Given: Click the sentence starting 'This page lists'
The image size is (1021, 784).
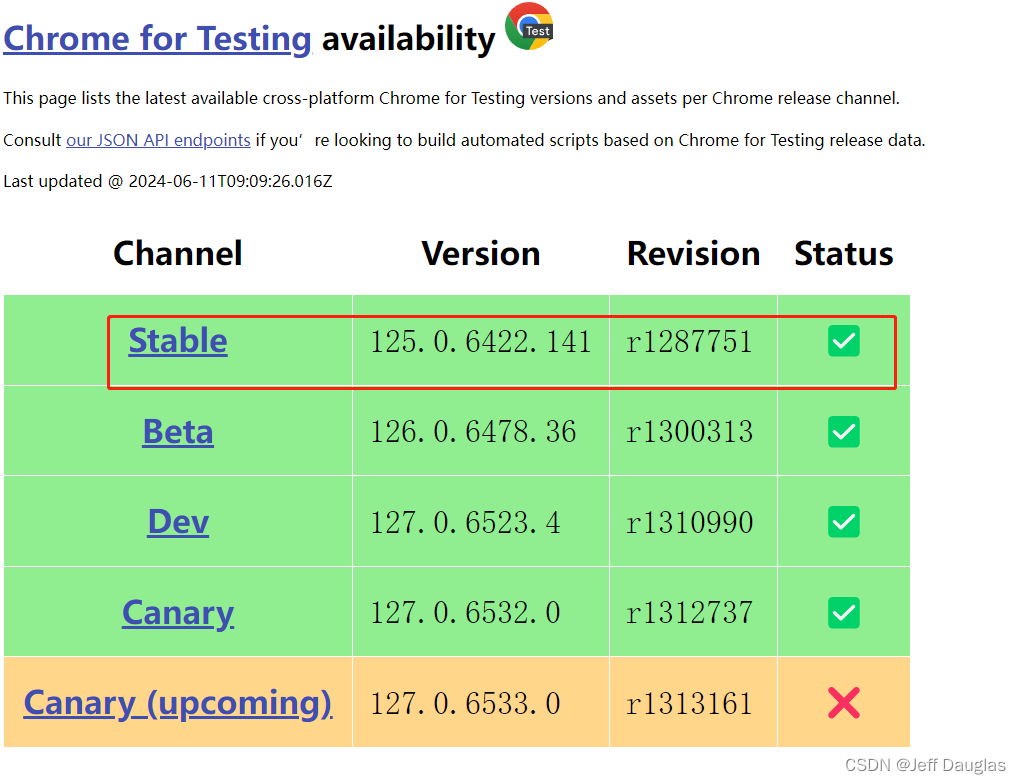Looking at the screenshot, I should pos(451,98).
